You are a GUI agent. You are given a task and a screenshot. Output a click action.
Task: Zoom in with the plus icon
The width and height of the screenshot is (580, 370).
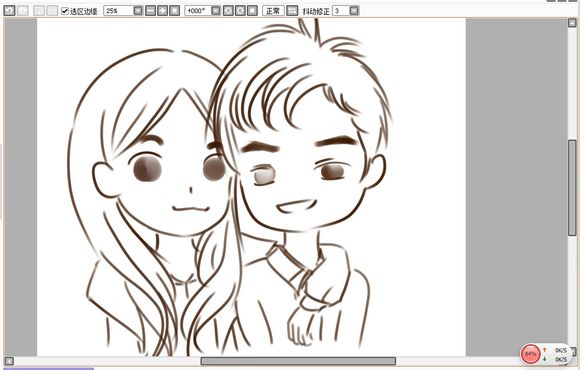coord(162,11)
